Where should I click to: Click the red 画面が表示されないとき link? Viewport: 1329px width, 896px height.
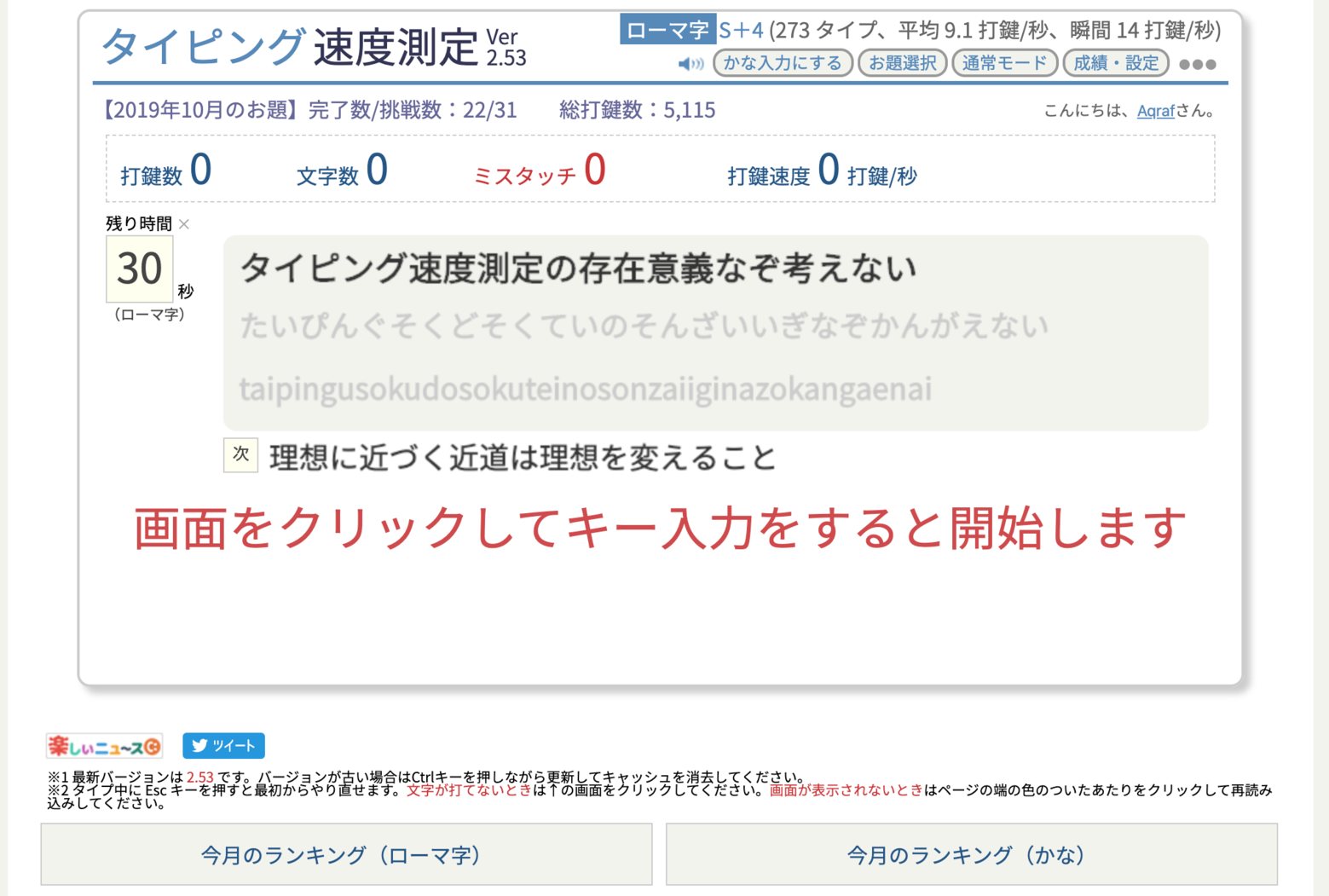tap(846, 790)
